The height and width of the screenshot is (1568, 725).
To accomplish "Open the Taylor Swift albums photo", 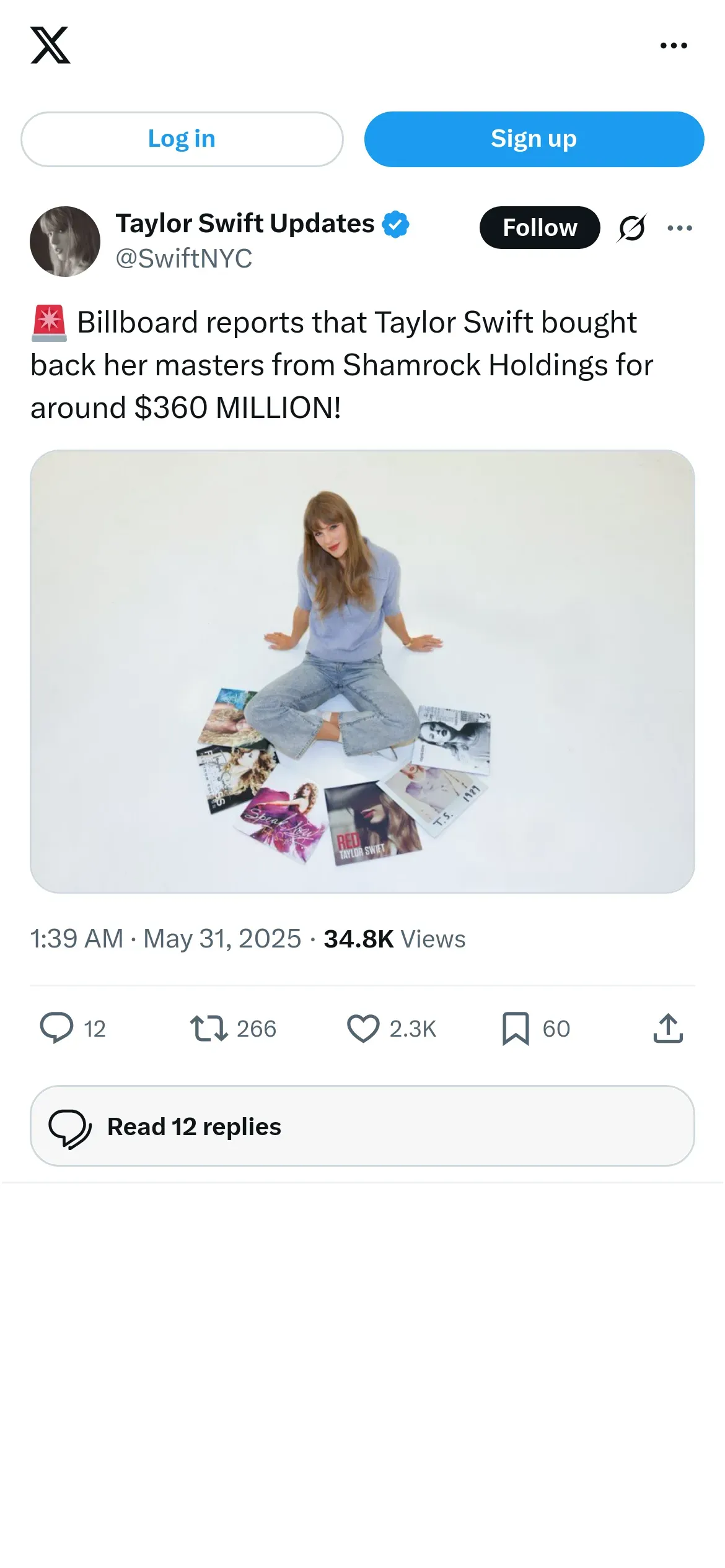I will pyautogui.click(x=362, y=671).
